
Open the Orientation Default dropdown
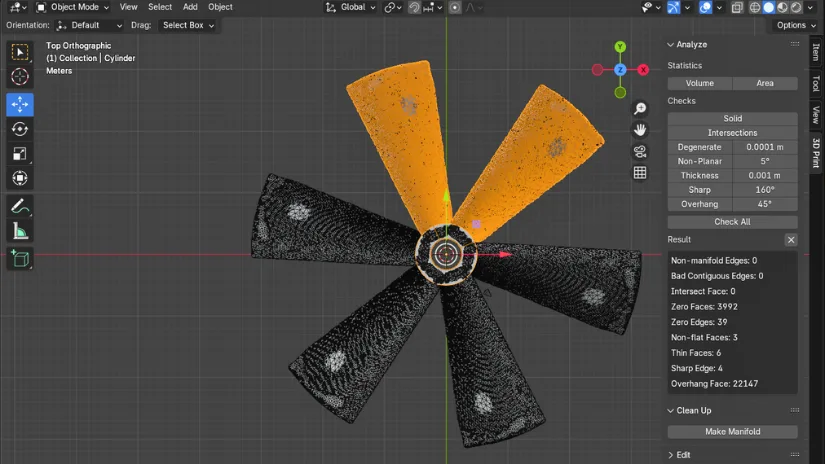[x=89, y=25]
